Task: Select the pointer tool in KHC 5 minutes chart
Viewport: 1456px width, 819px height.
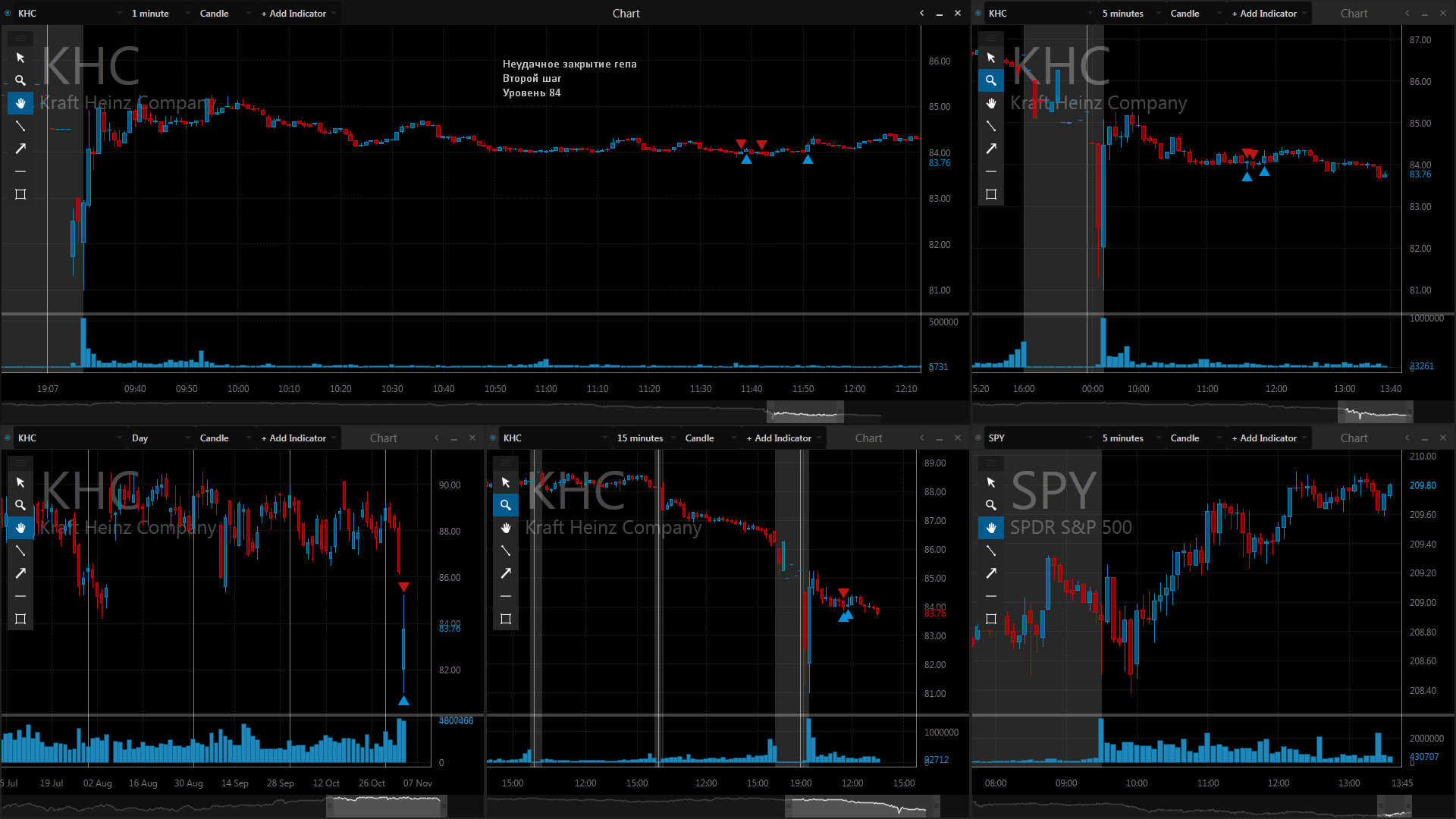Action: click(x=991, y=58)
